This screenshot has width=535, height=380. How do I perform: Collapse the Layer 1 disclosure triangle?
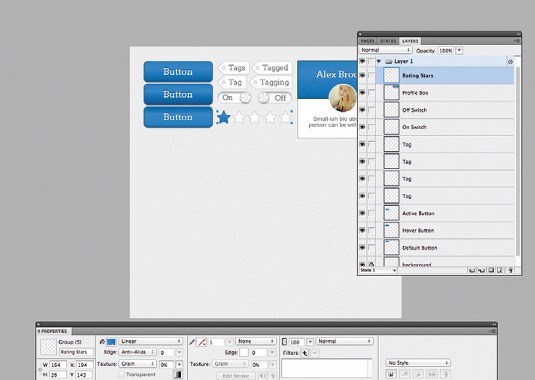click(x=379, y=61)
